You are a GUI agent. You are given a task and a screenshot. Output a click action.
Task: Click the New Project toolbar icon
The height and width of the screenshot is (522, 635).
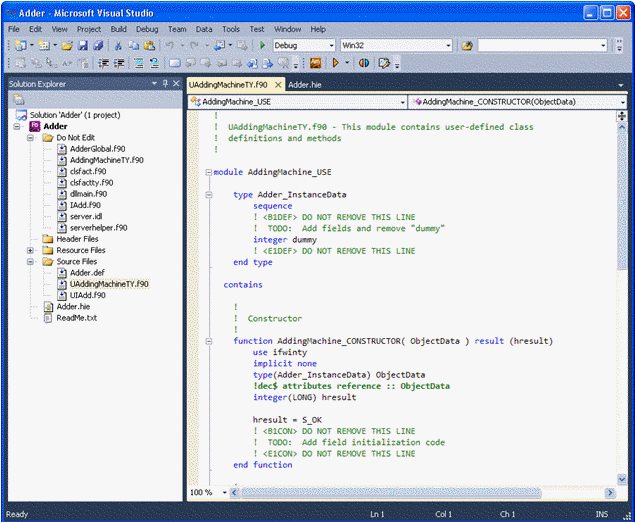(x=21, y=45)
